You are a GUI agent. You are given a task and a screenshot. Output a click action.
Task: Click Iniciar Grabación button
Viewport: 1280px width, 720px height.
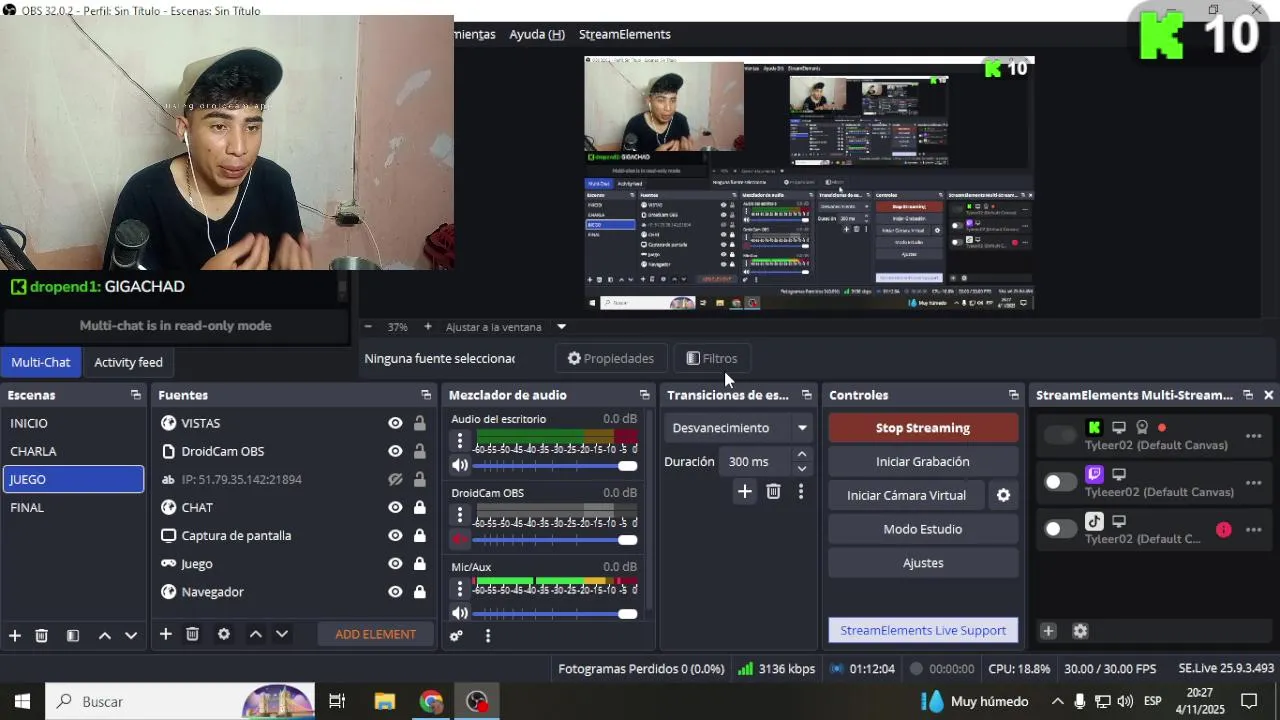pos(923,462)
